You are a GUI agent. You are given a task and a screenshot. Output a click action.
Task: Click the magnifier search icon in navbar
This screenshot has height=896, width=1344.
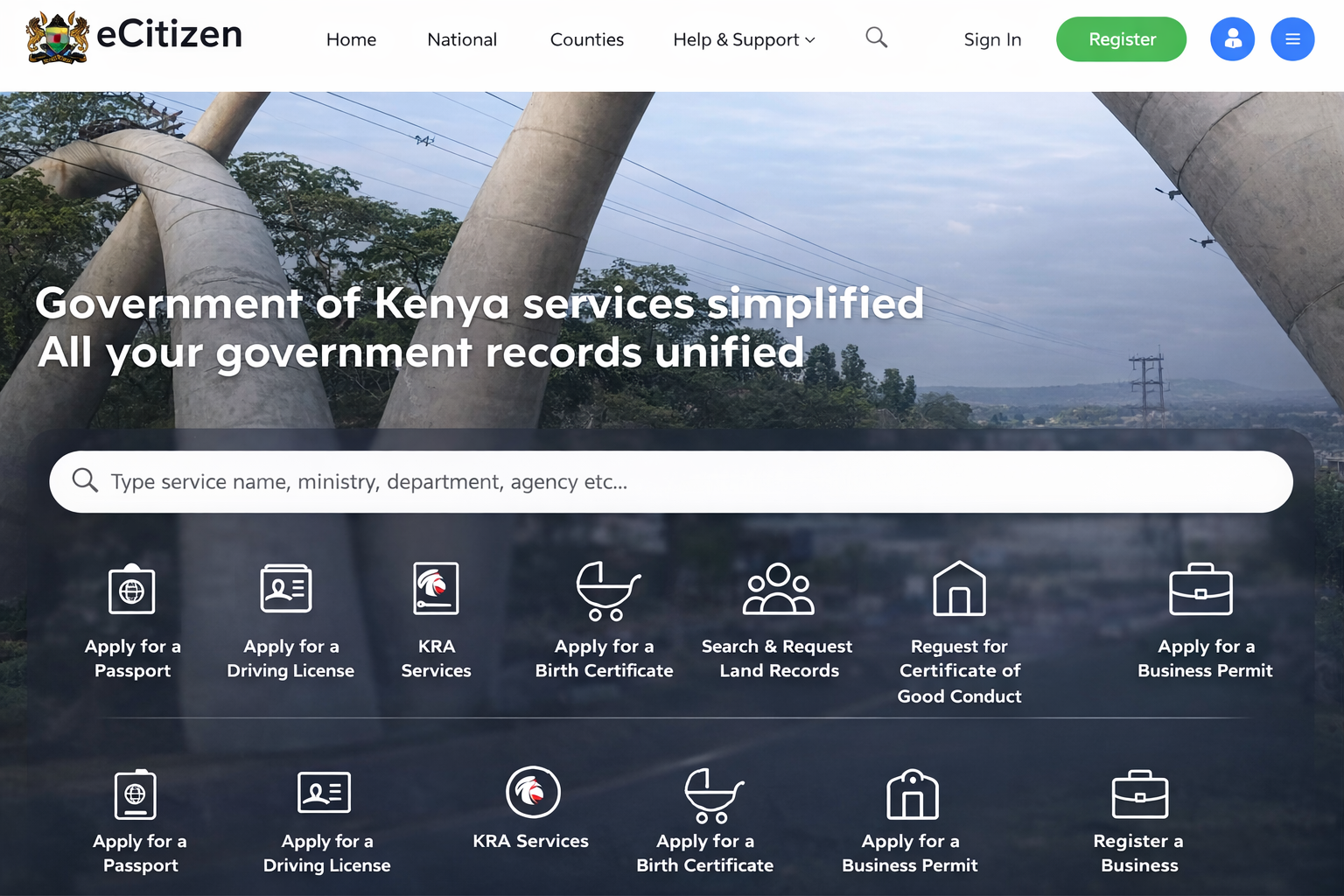876,38
